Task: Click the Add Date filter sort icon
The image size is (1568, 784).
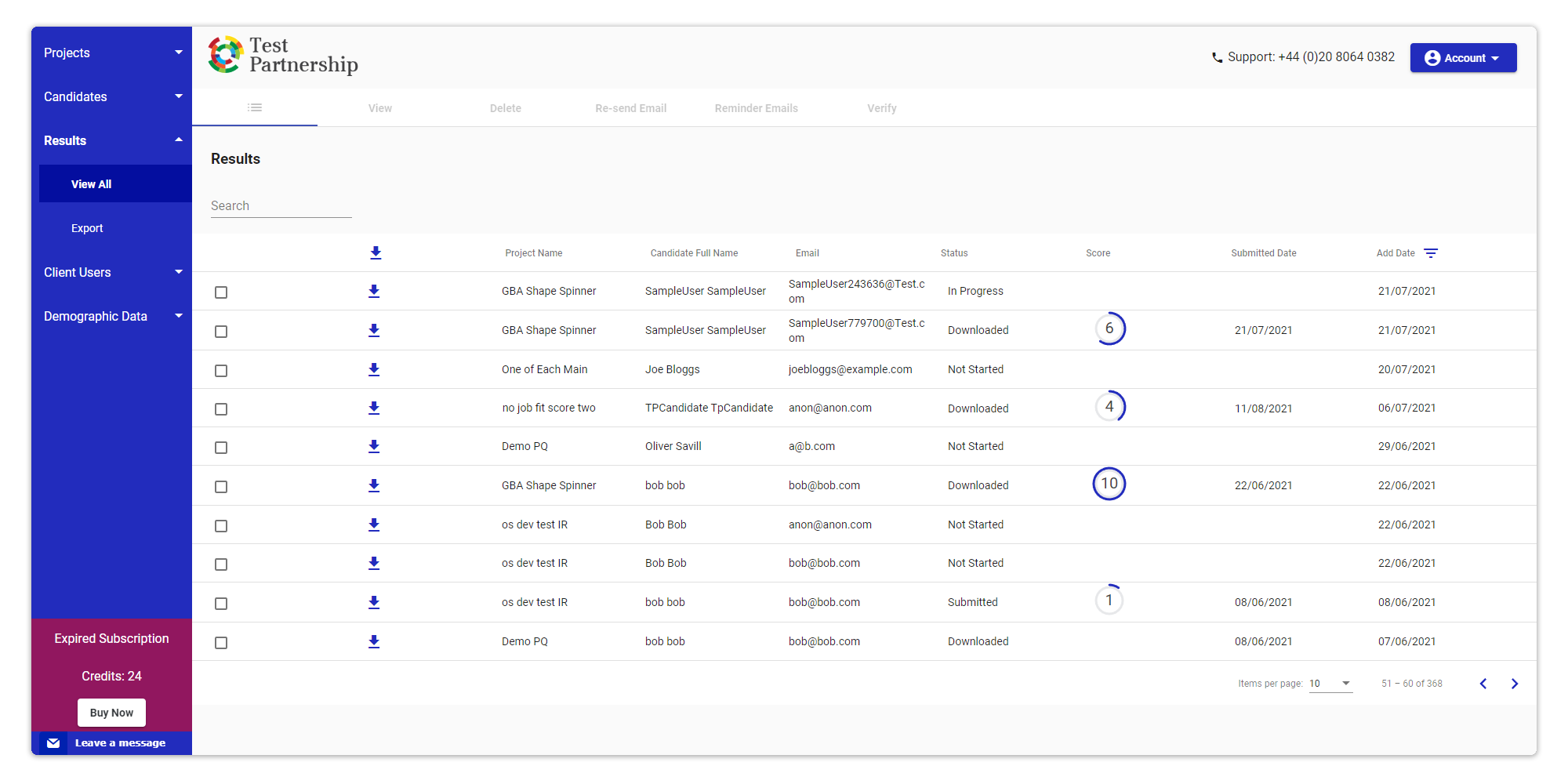Action: click(x=1431, y=253)
